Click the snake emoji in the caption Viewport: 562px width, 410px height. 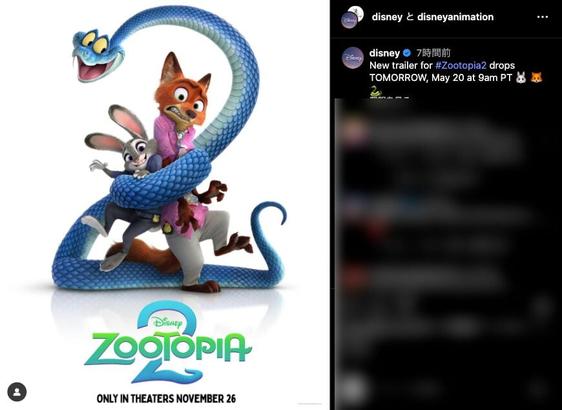(x=376, y=91)
